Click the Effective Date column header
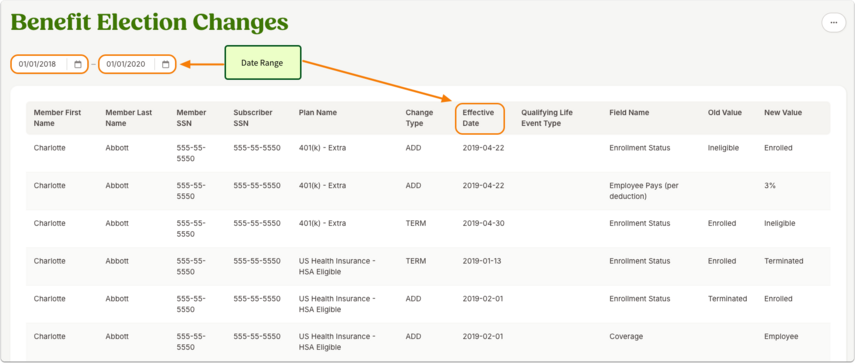Image resolution: width=855 pixels, height=363 pixels. 478,118
